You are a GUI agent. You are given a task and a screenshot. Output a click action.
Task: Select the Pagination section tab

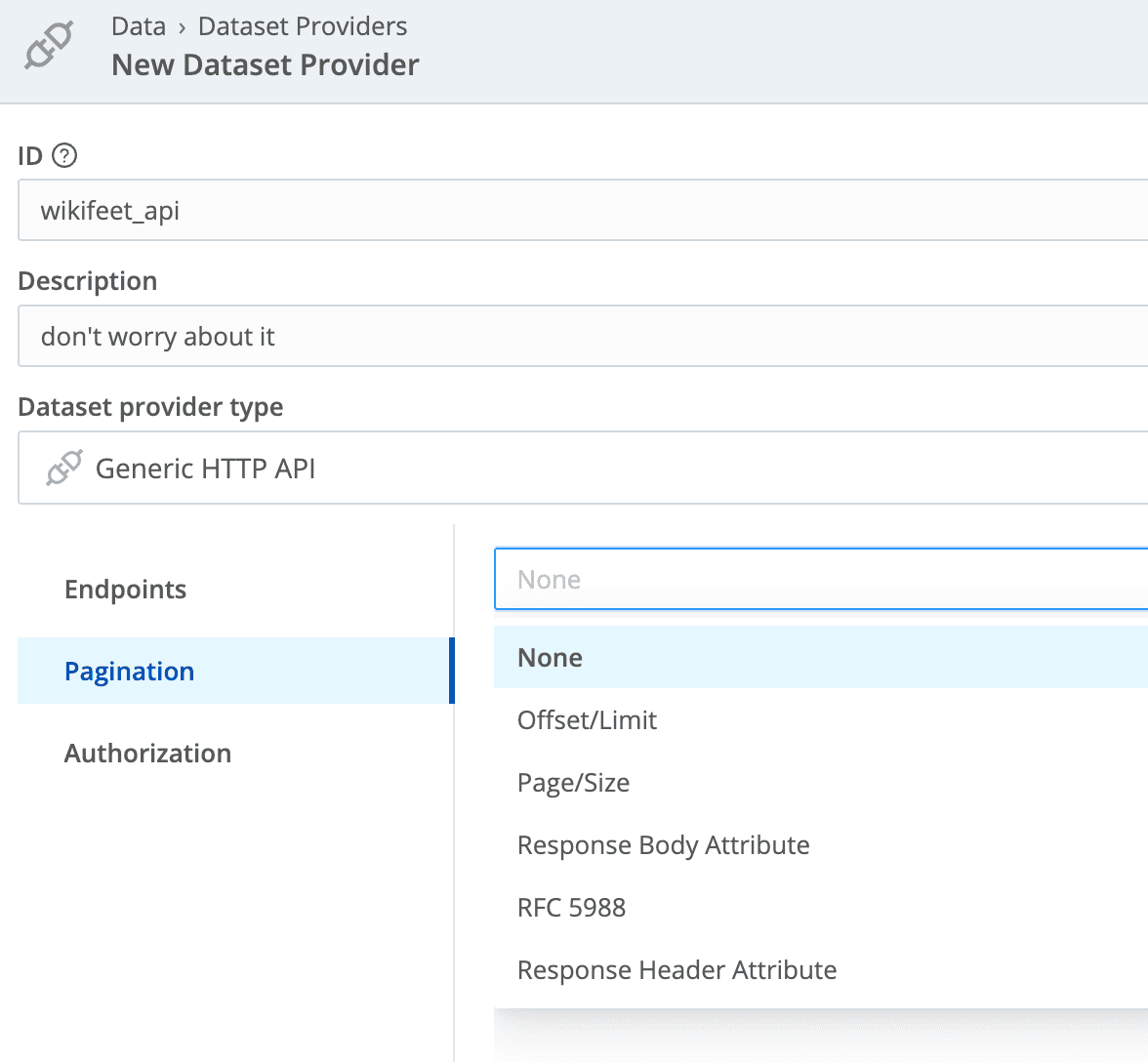point(129,671)
